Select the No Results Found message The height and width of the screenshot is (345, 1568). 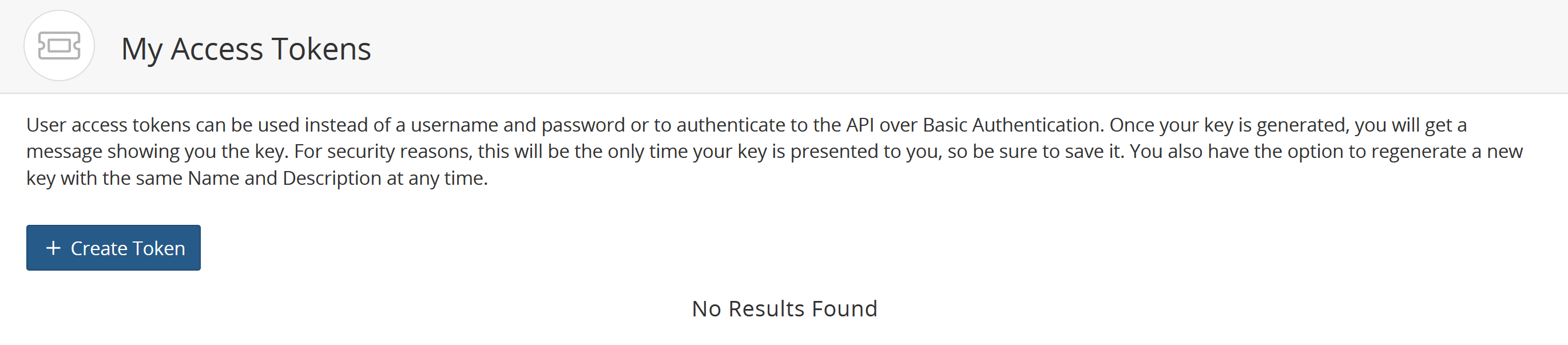pyautogui.click(x=784, y=308)
